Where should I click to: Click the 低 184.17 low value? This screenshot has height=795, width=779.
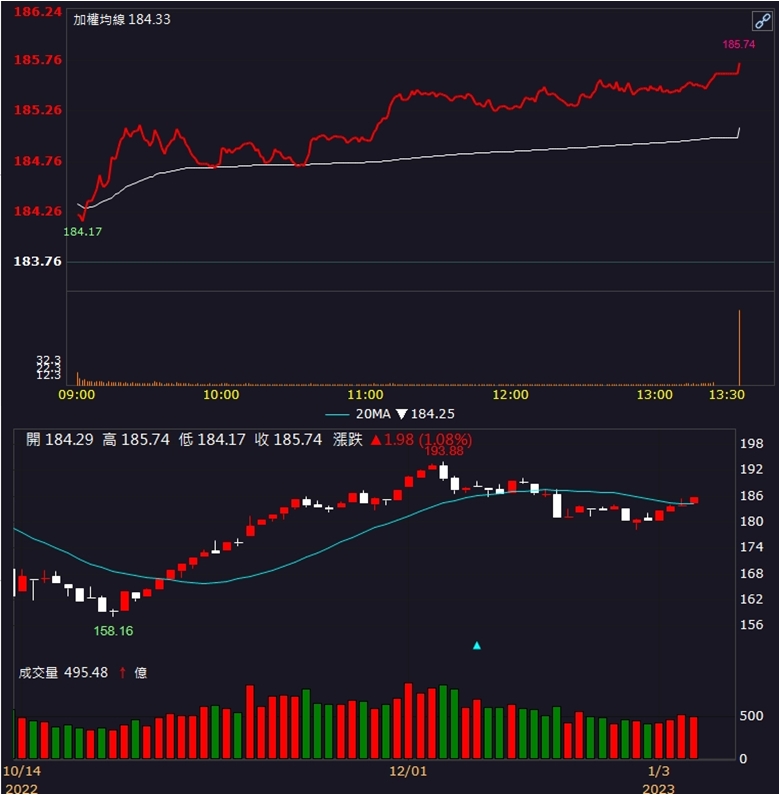212,439
